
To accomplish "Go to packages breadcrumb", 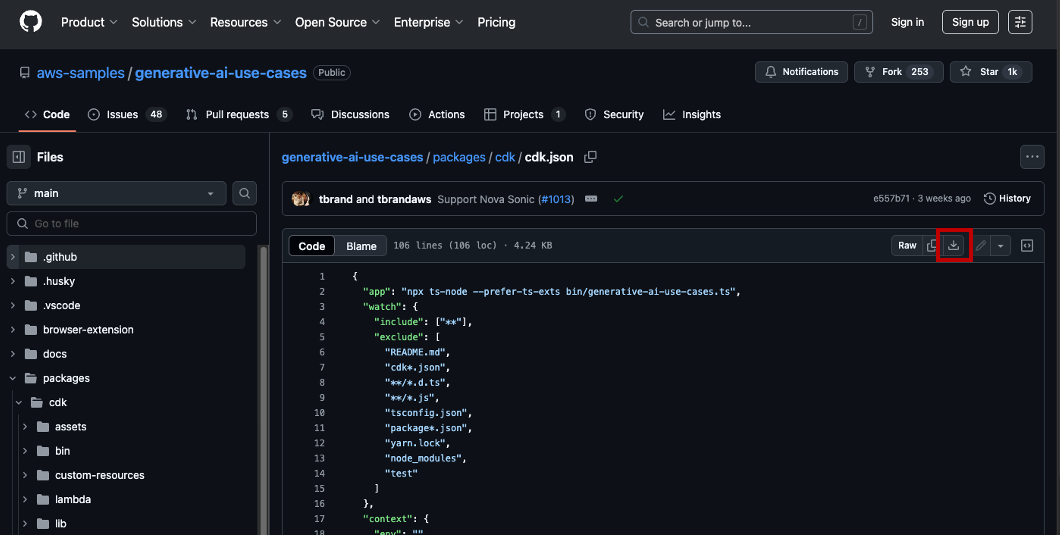I will [459, 157].
